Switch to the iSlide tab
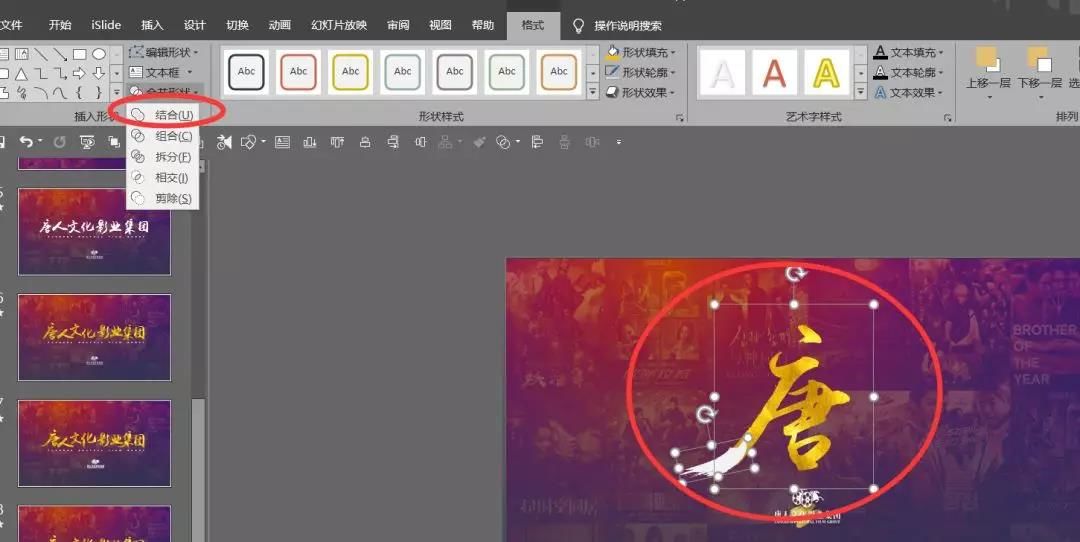The width and height of the screenshot is (1080, 542). 106,25
